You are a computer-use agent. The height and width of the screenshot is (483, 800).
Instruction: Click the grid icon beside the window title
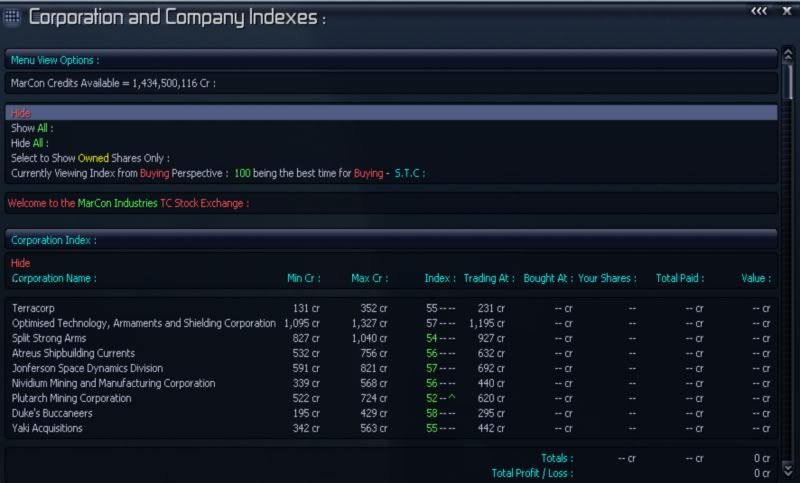point(12,18)
